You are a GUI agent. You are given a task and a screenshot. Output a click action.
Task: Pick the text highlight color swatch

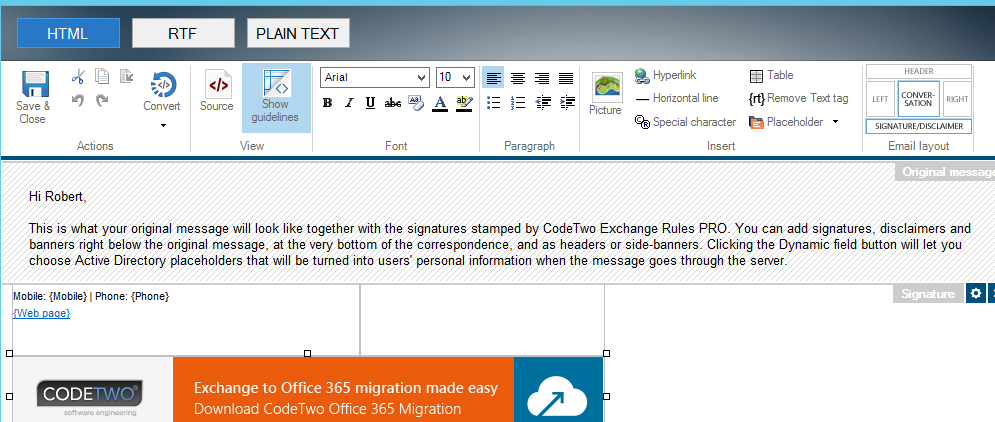point(464,103)
